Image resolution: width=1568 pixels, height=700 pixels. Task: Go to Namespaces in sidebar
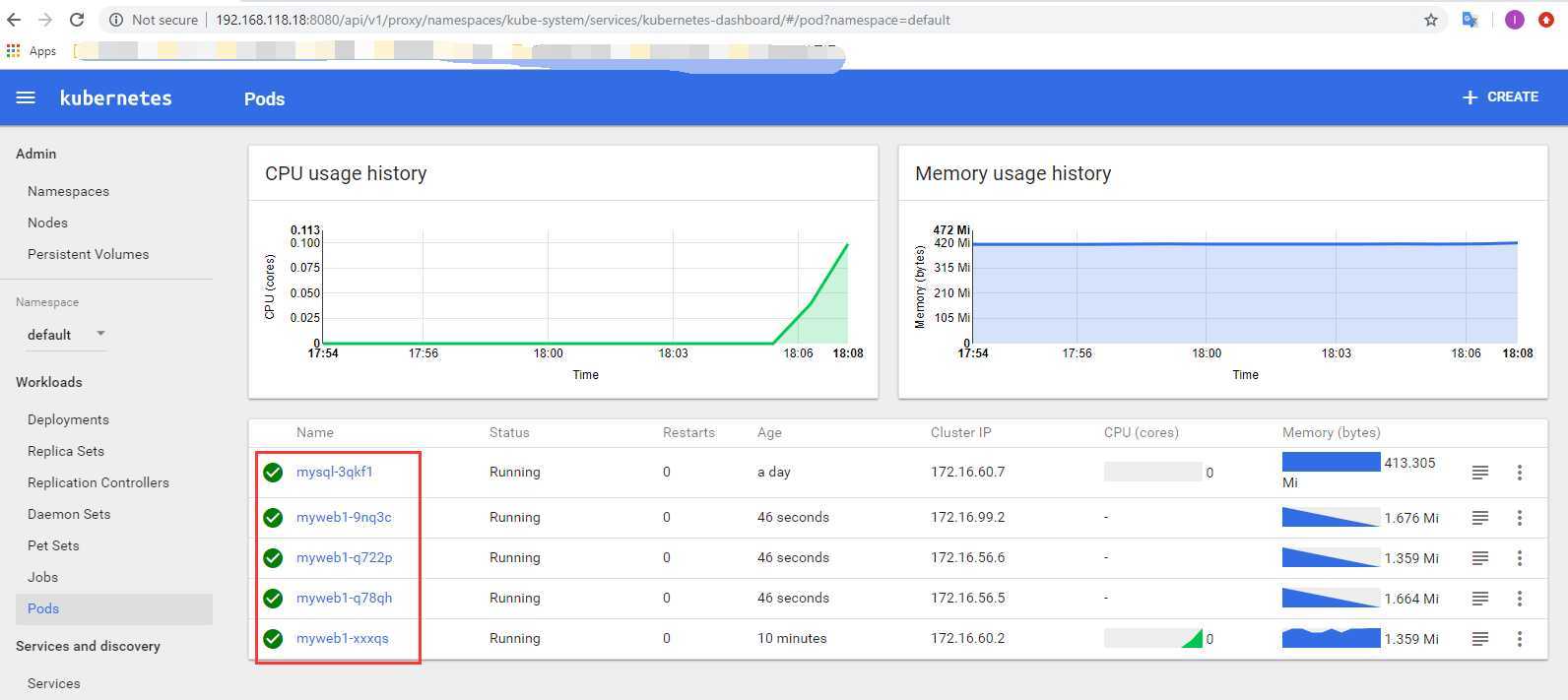point(68,191)
